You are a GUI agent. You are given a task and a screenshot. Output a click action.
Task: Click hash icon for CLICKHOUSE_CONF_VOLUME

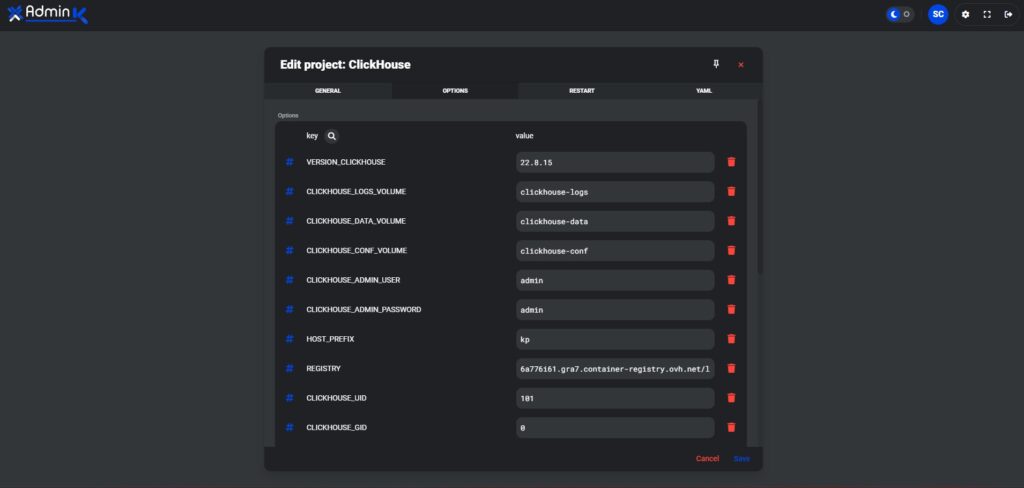tap(289, 250)
